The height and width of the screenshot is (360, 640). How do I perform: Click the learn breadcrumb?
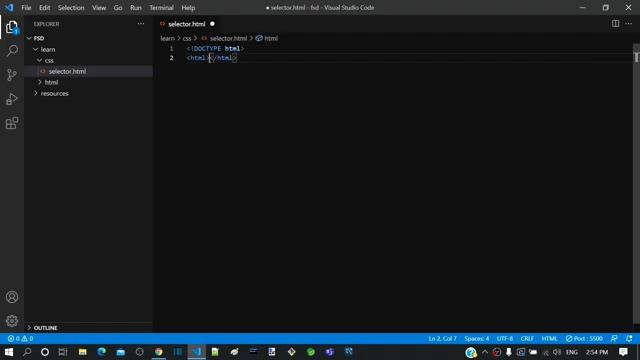[167, 38]
